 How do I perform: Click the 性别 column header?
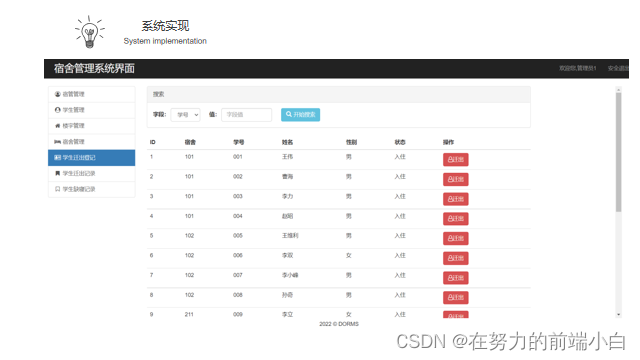(x=351, y=142)
